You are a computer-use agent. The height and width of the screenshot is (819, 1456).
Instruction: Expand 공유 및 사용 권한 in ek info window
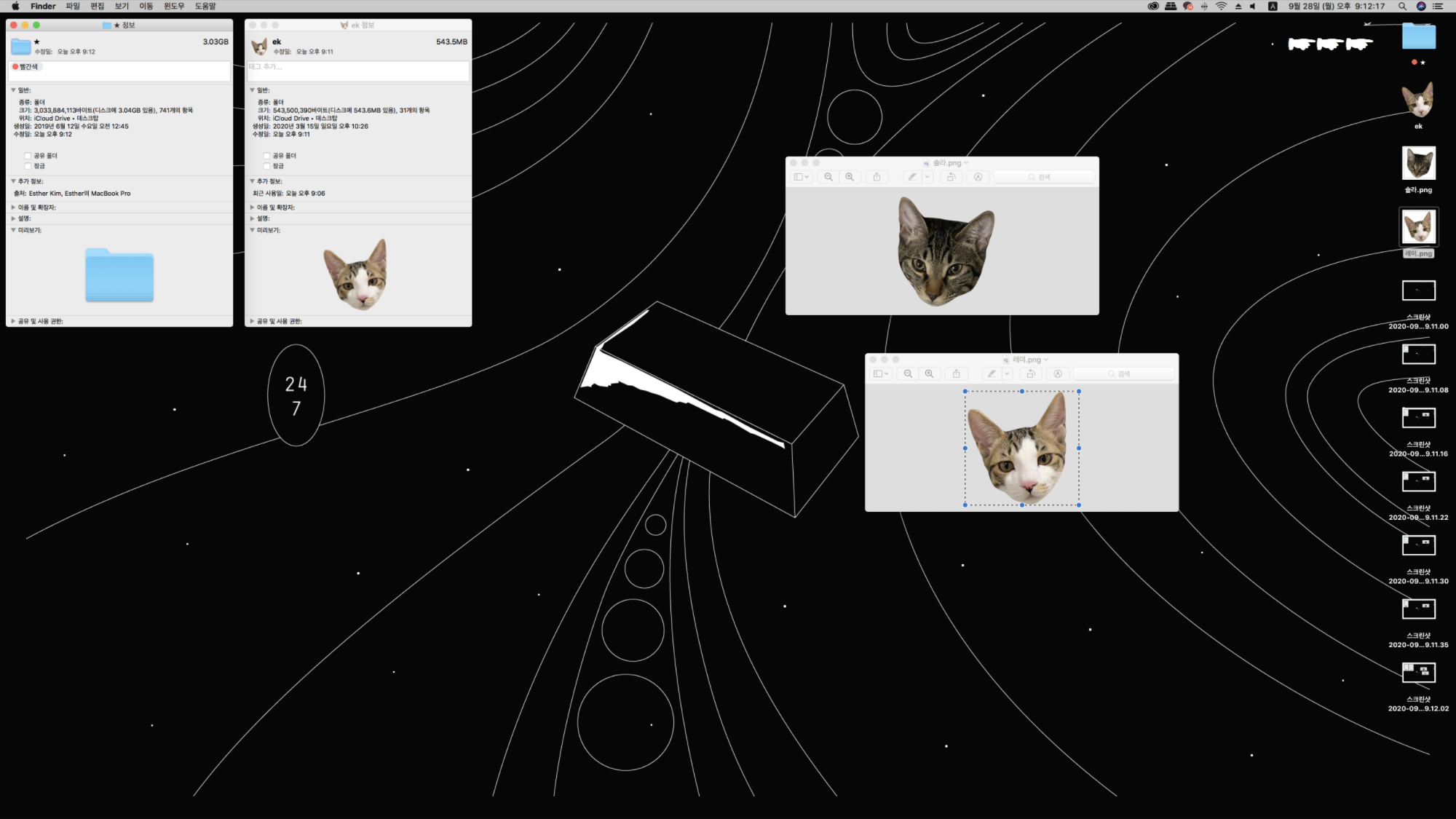252,321
